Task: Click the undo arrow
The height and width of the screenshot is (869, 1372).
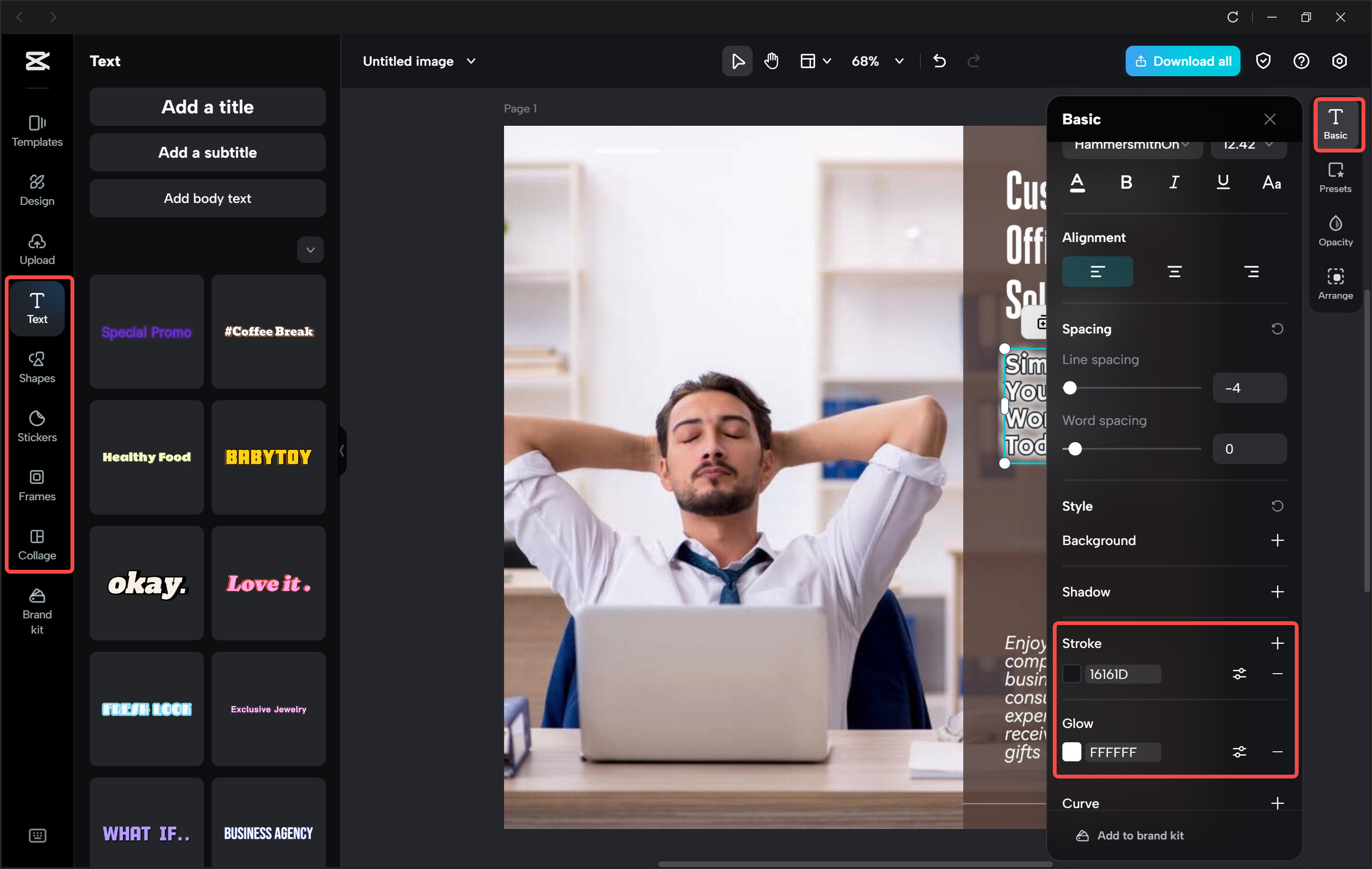Action: [939, 61]
